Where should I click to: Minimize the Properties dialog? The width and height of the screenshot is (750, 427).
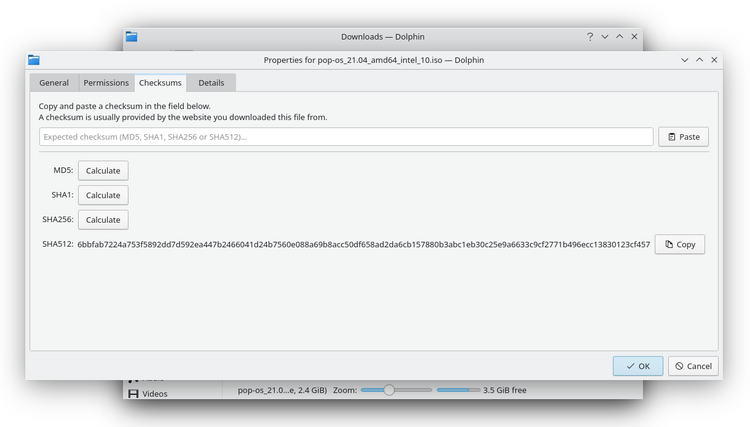coord(684,60)
